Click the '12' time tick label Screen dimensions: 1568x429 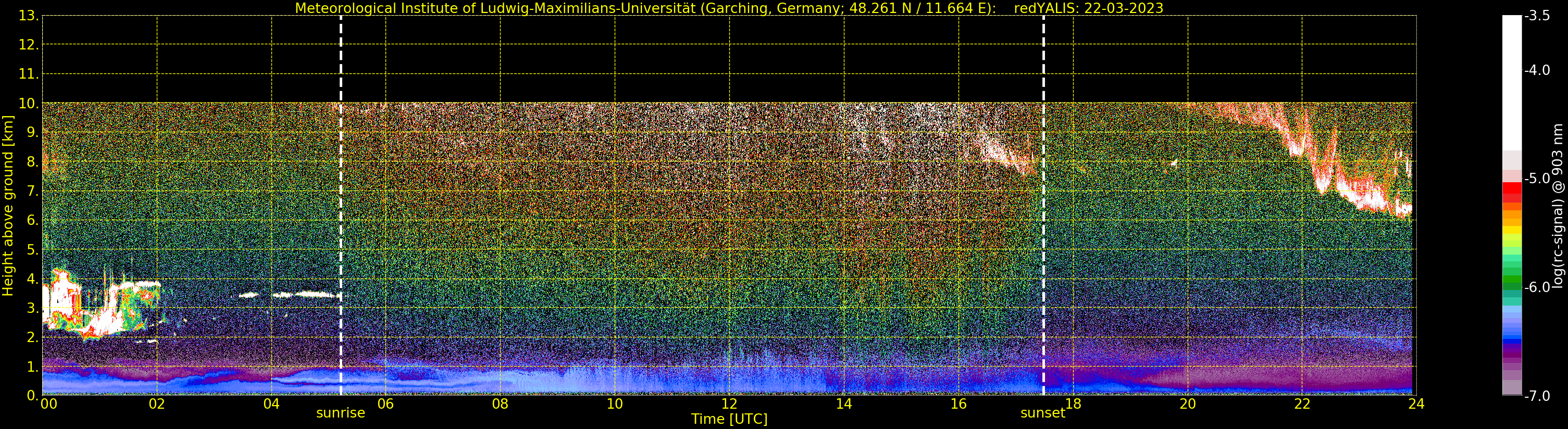729,404
